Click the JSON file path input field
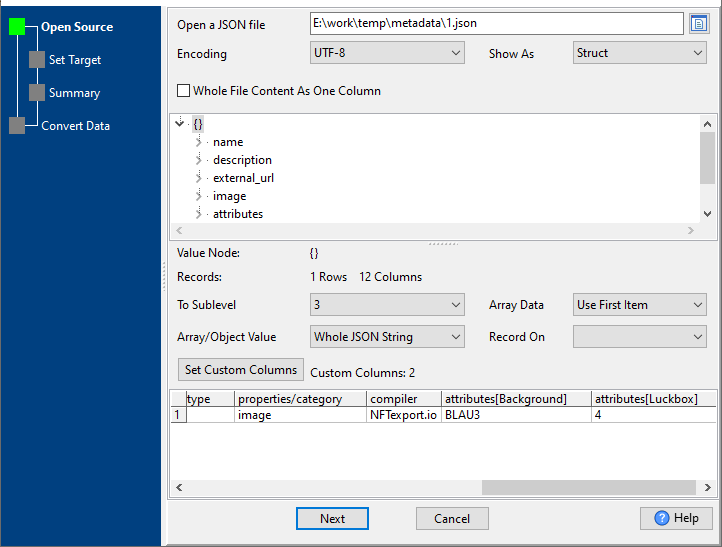The image size is (722, 547). [495, 24]
